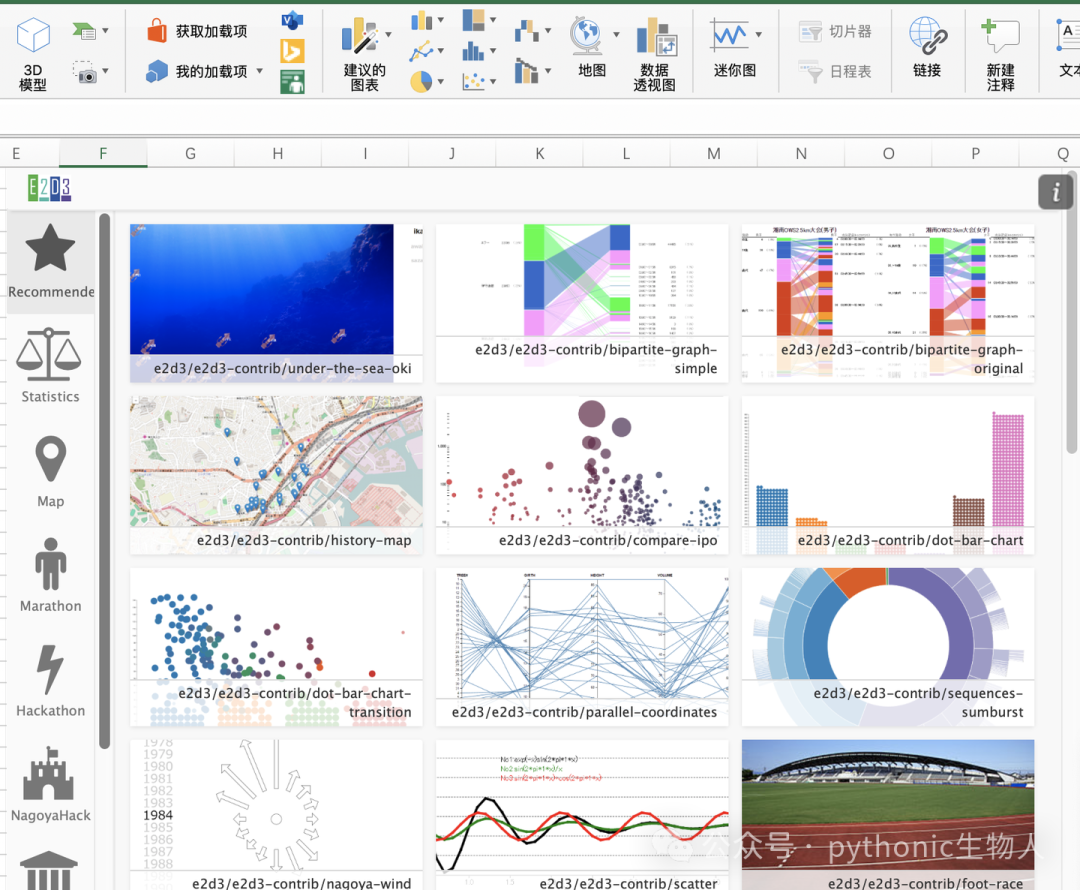The height and width of the screenshot is (890, 1080).
Task: Open the foot-race stadium thumbnail
Action: tap(888, 815)
